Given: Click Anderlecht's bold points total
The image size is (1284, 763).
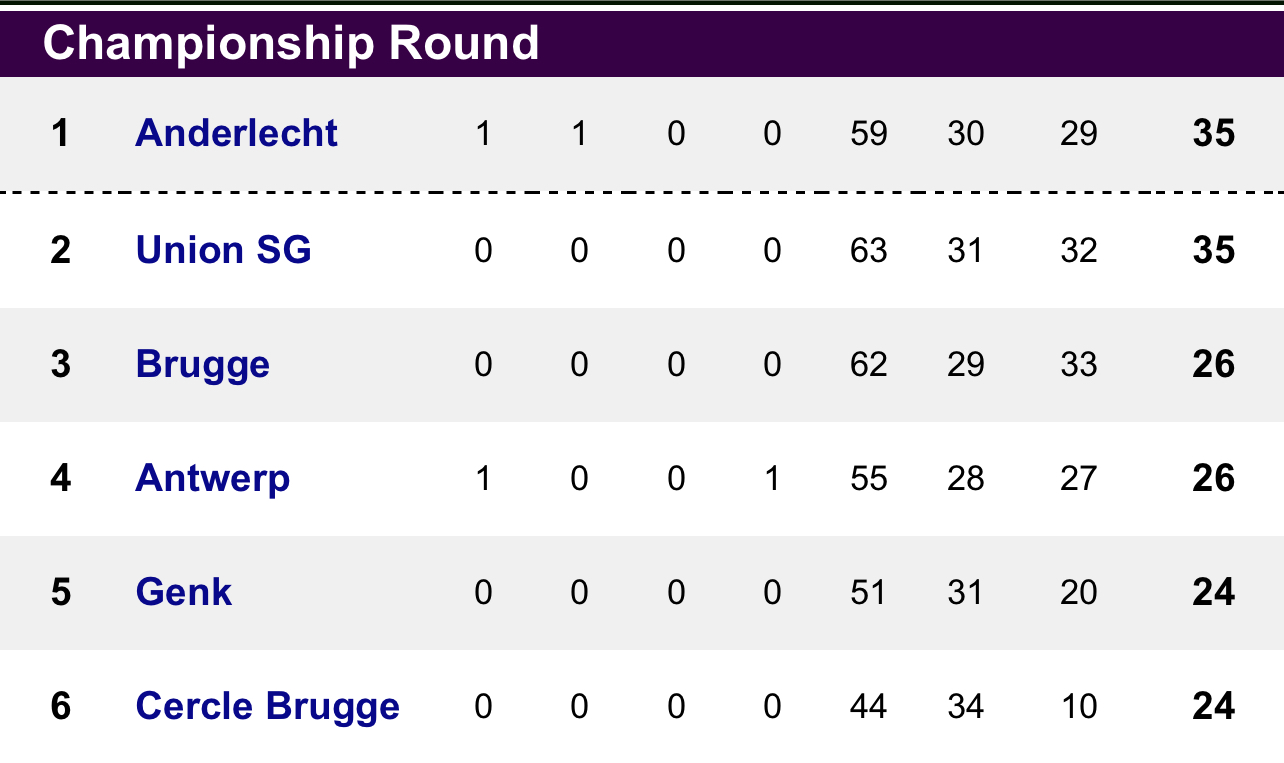Looking at the screenshot, I should 1214,133.
